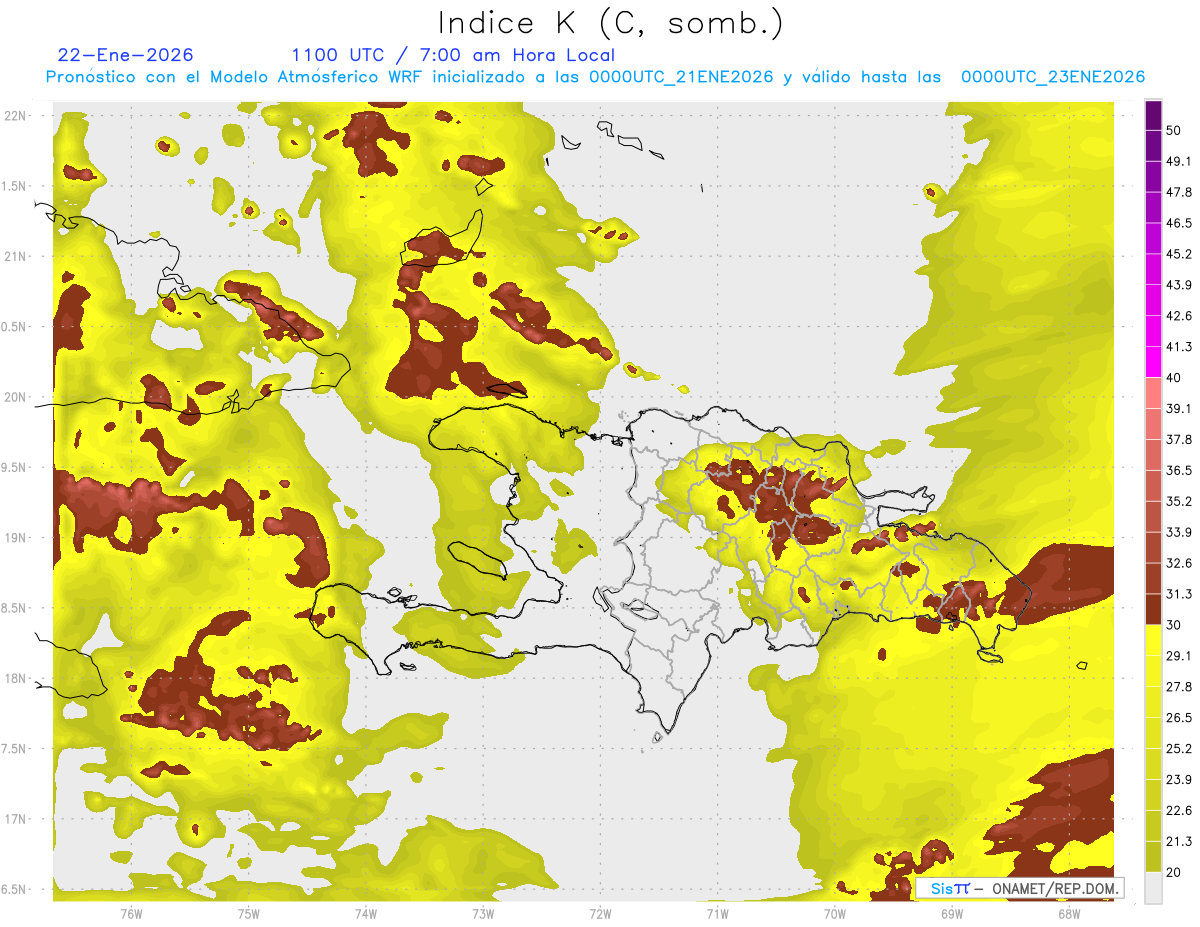Viewport: 1200px width, 927px height.
Task: Click the "18N" latitude label
Action: 15,679
